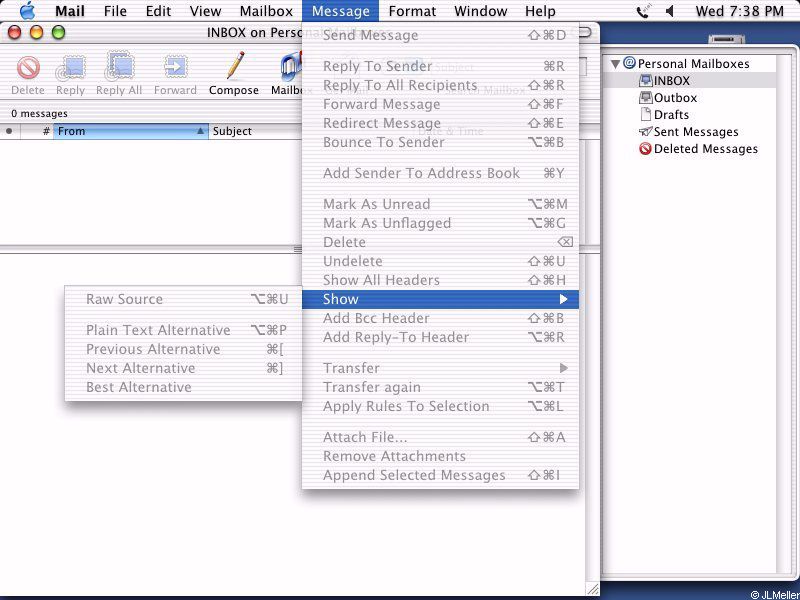The image size is (800, 600).
Task: Open the Mailbox menu in the menu bar
Action: [266, 11]
